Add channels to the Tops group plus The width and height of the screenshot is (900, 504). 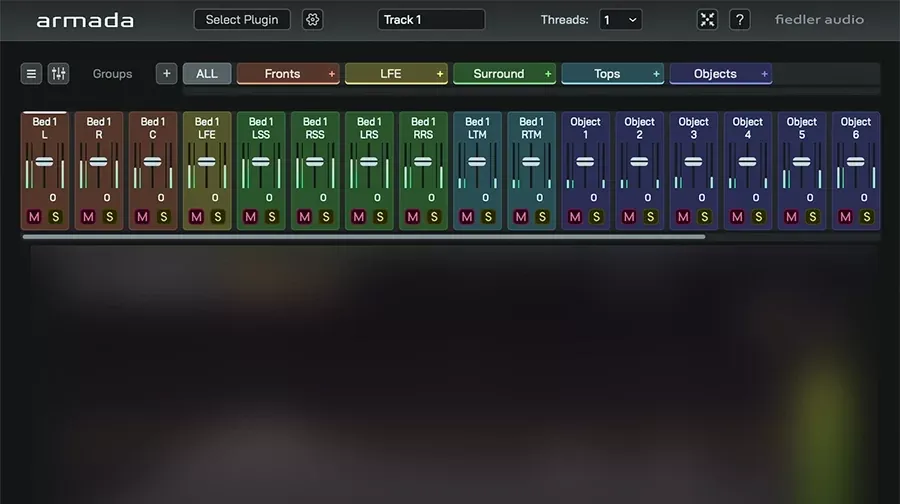point(656,74)
